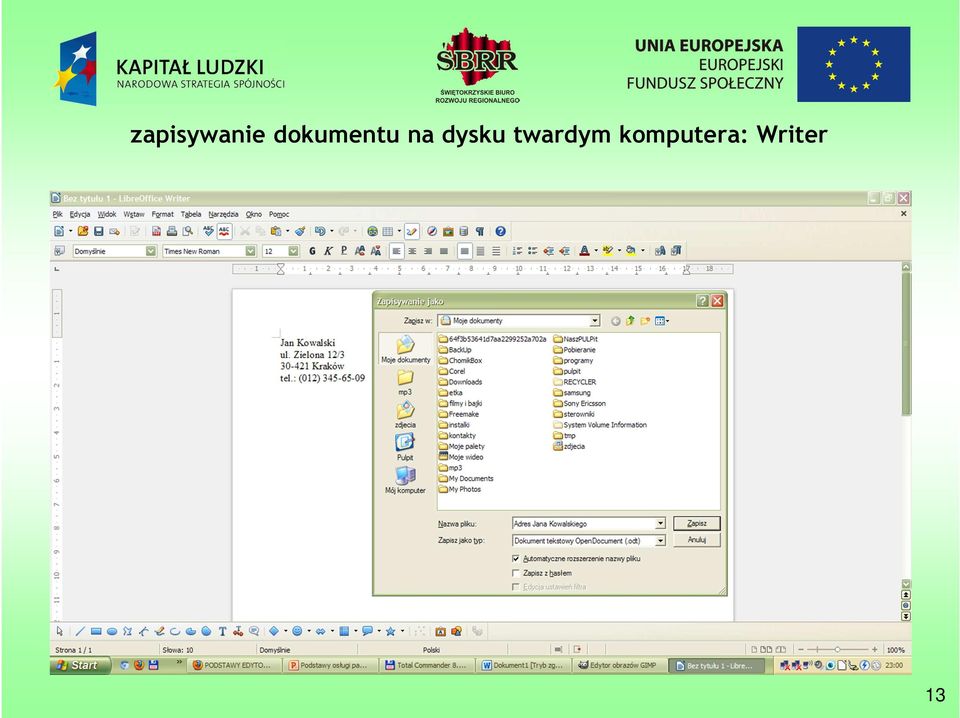Select Moje dokumenty in places sidebar
This screenshot has height=718, width=960.
point(405,350)
